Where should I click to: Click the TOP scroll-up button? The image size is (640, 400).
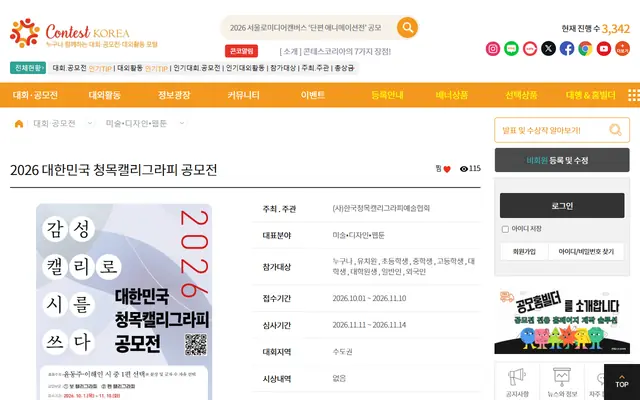pyautogui.click(x=622, y=382)
